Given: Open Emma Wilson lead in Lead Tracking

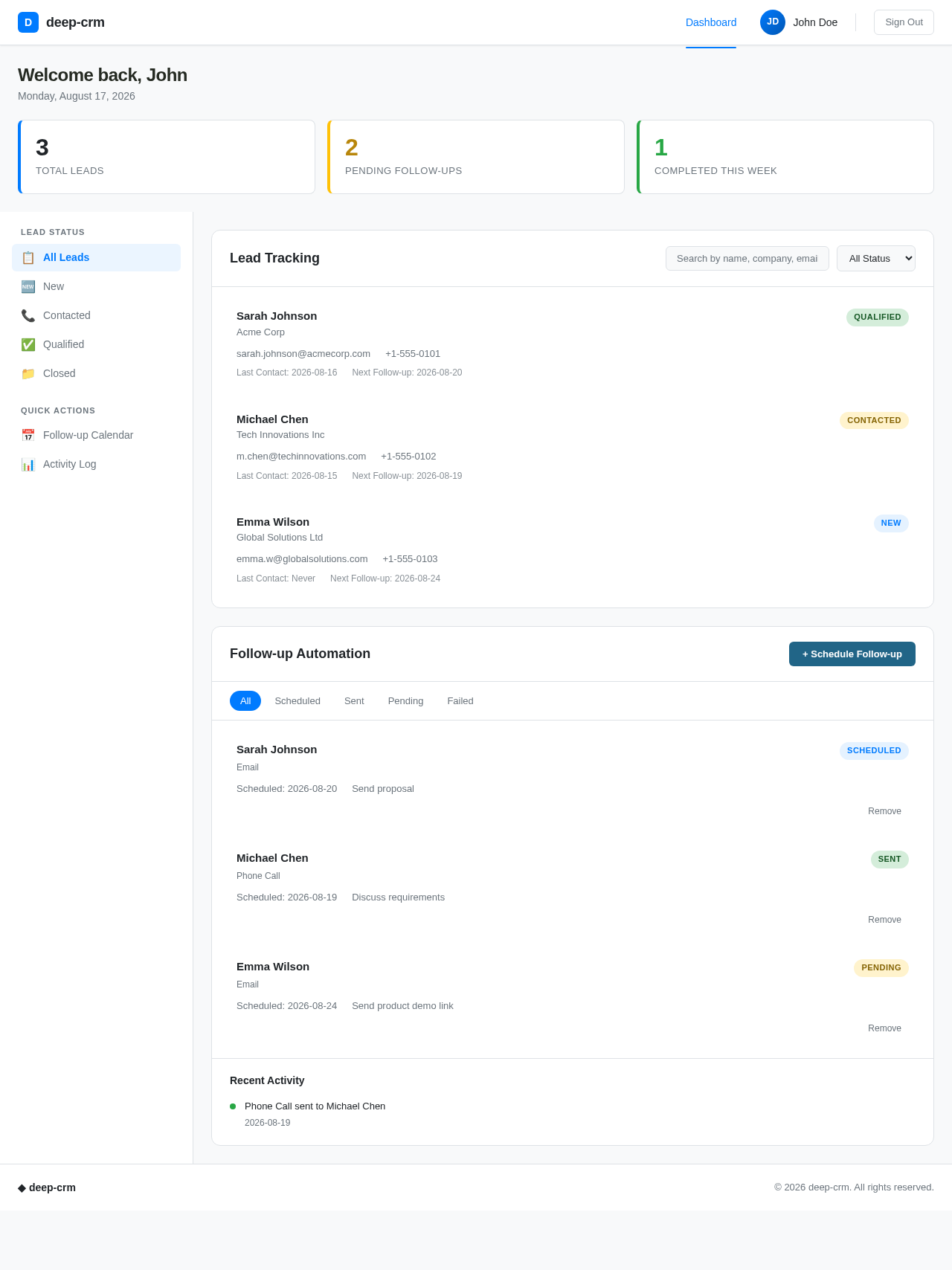Looking at the screenshot, I should tap(573, 549).
